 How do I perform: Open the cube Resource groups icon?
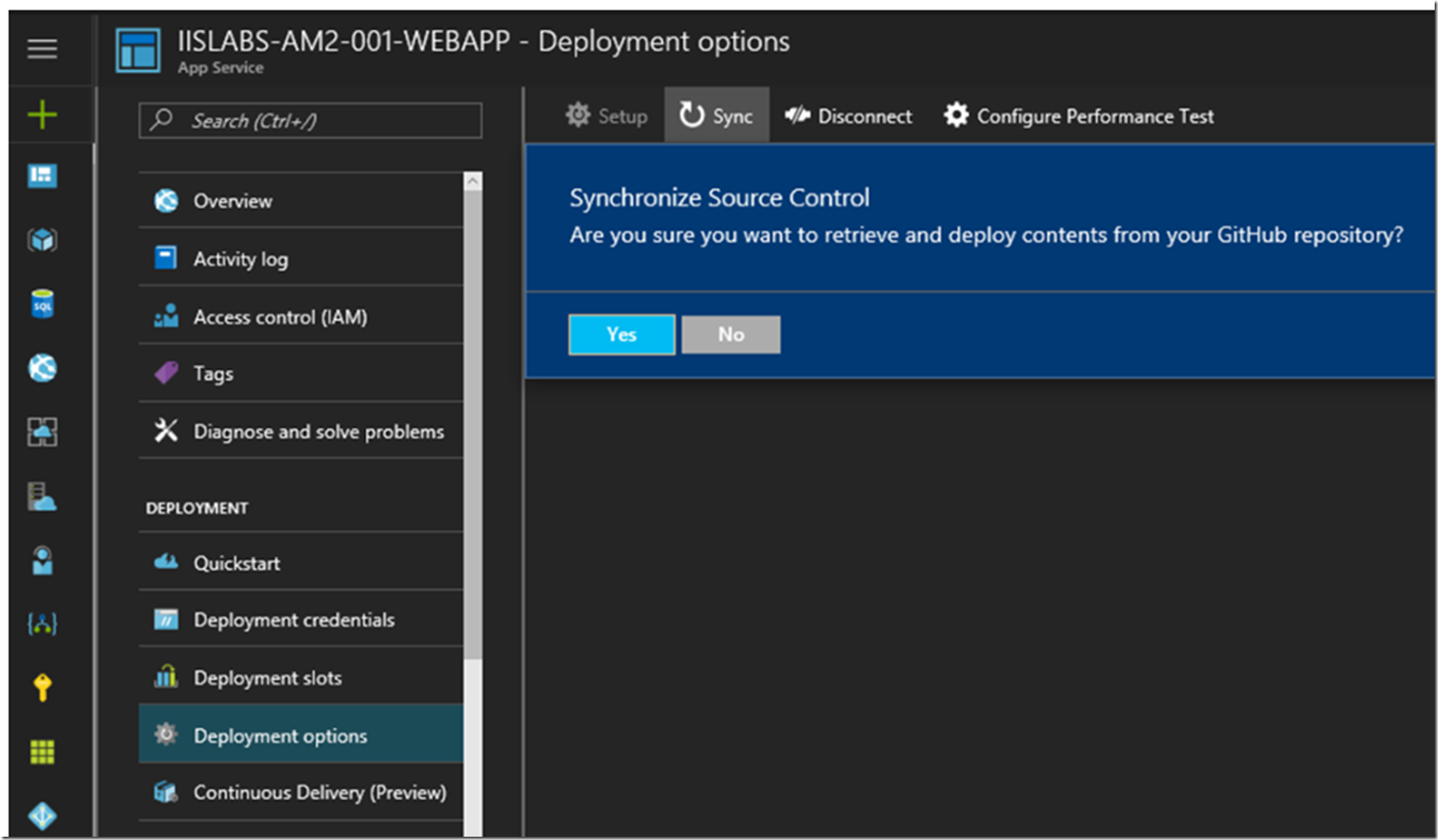point(42,240)
